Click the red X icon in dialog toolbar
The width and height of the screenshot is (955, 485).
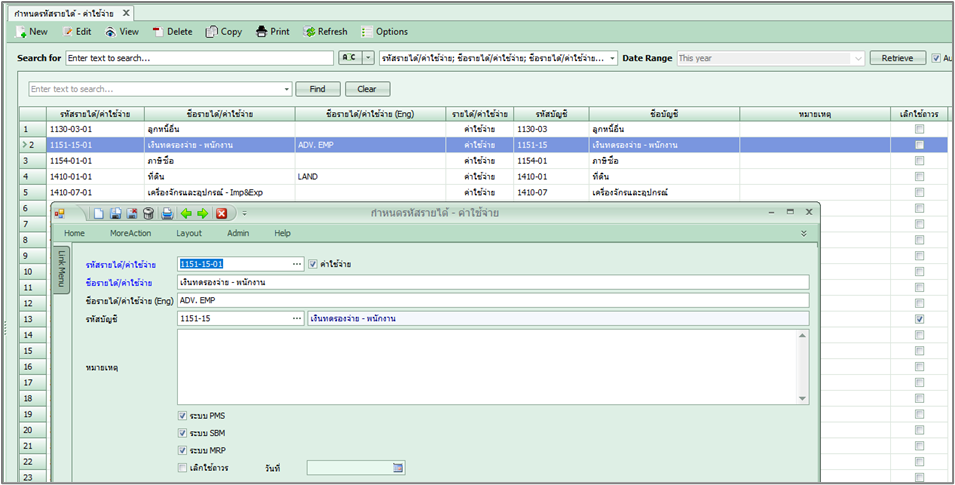(221, 213)
